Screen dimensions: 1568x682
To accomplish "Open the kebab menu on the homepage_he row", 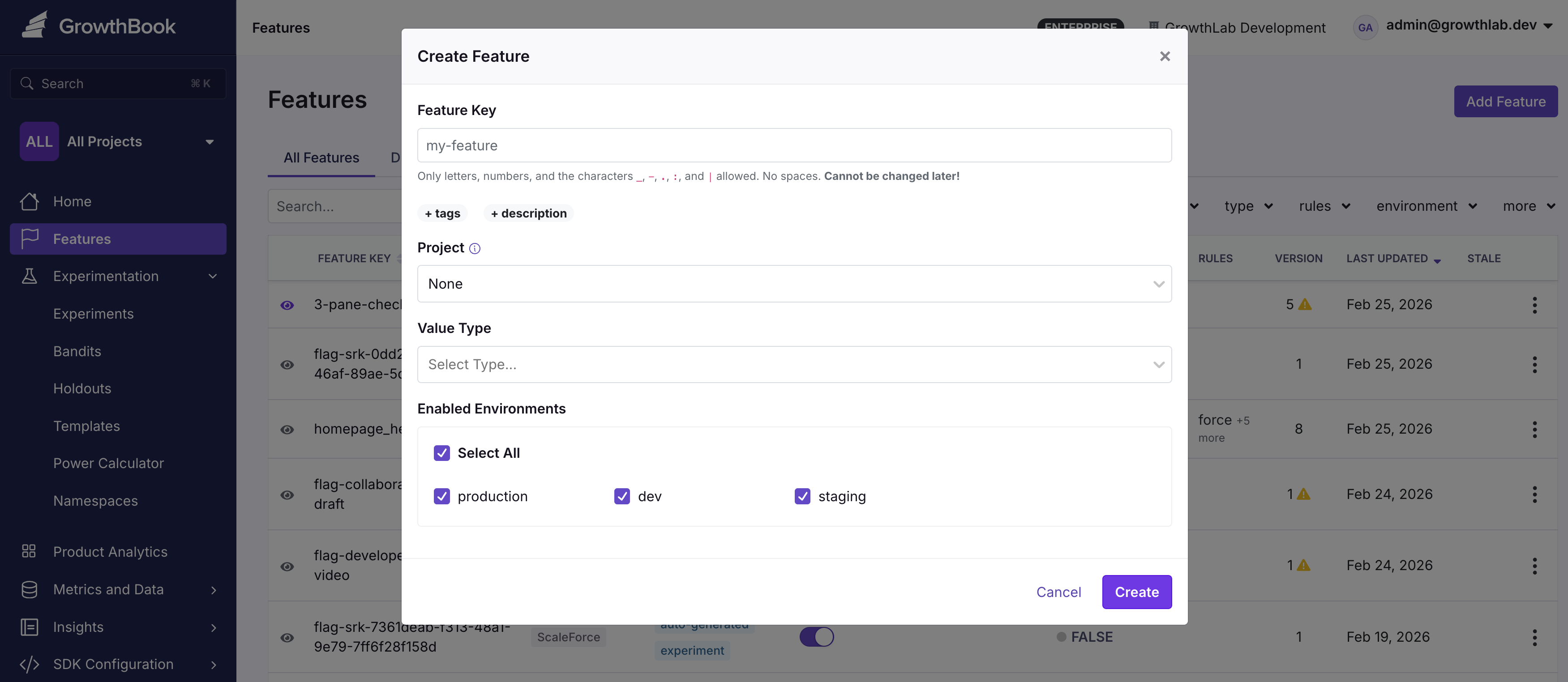I will click(x=1534, y=430).
